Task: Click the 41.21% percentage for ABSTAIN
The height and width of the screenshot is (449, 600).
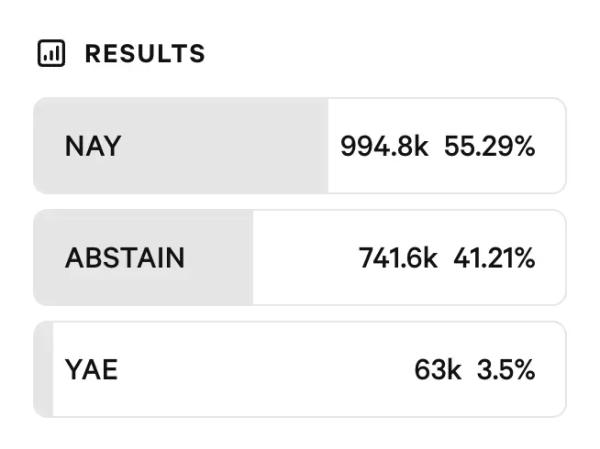Action: 494,258
